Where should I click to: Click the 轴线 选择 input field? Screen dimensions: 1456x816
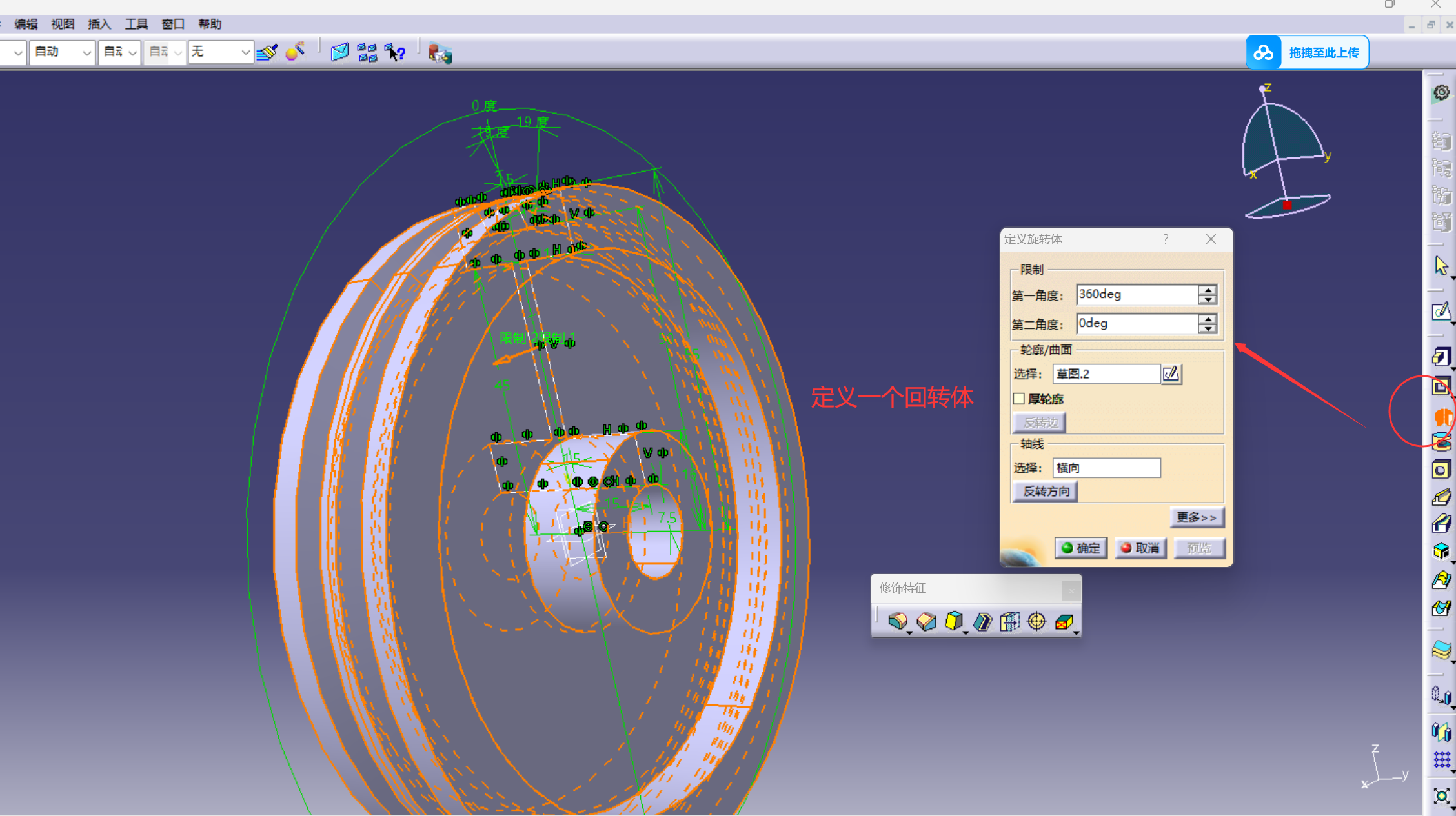coord(1106,468)
